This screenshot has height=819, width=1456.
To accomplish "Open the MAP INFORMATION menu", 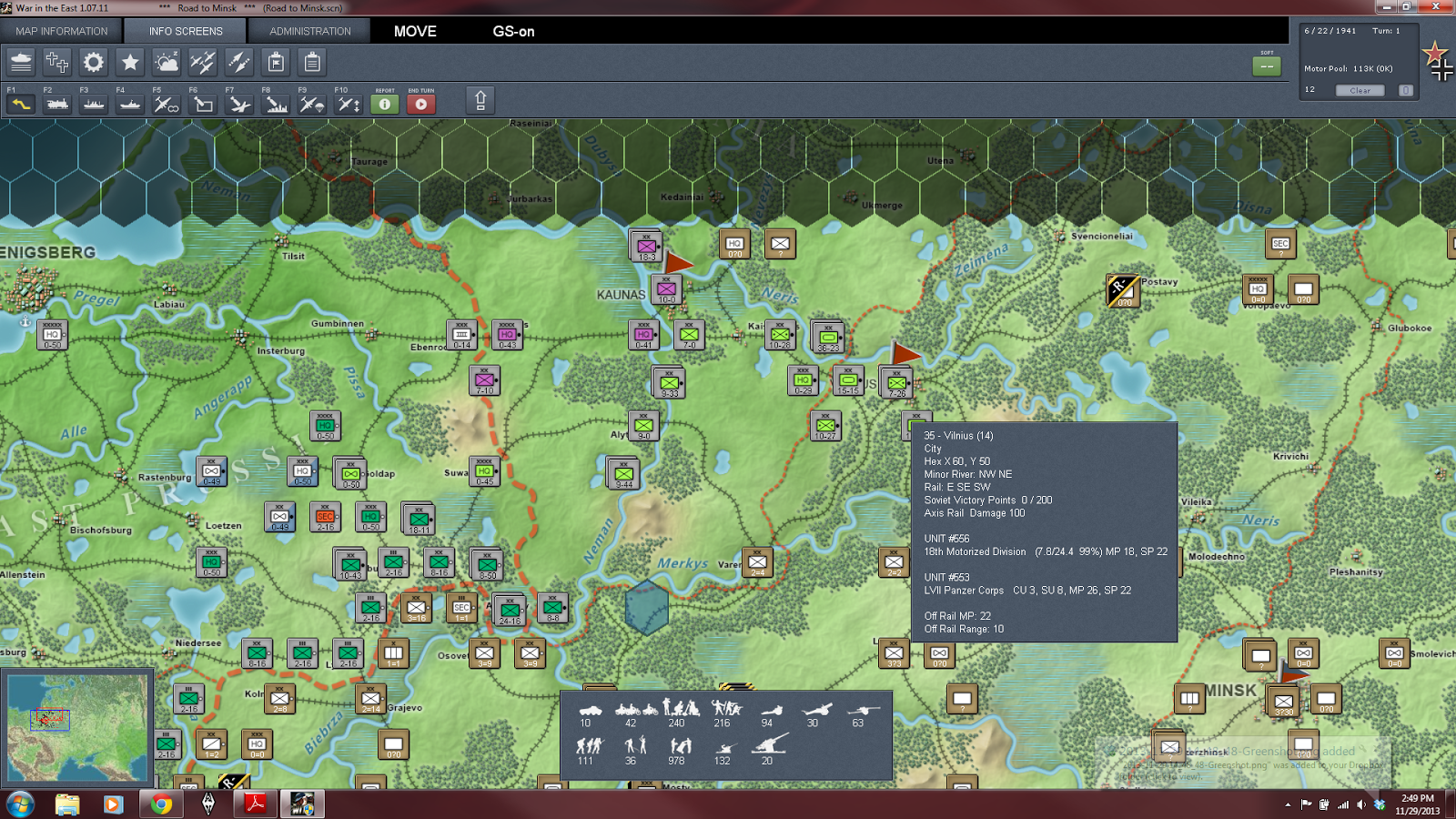I will pyautogui.click(x=61, y=30).
